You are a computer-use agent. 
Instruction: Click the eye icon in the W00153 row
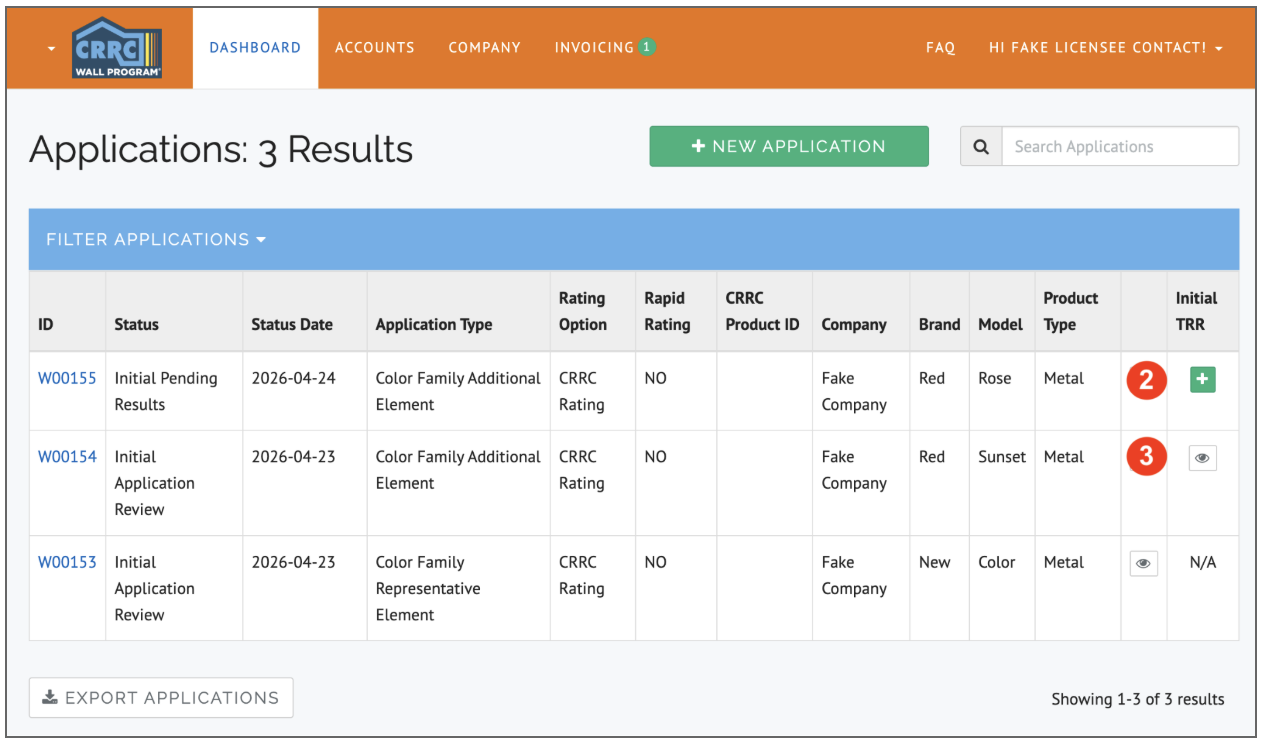click(1143, 564)
